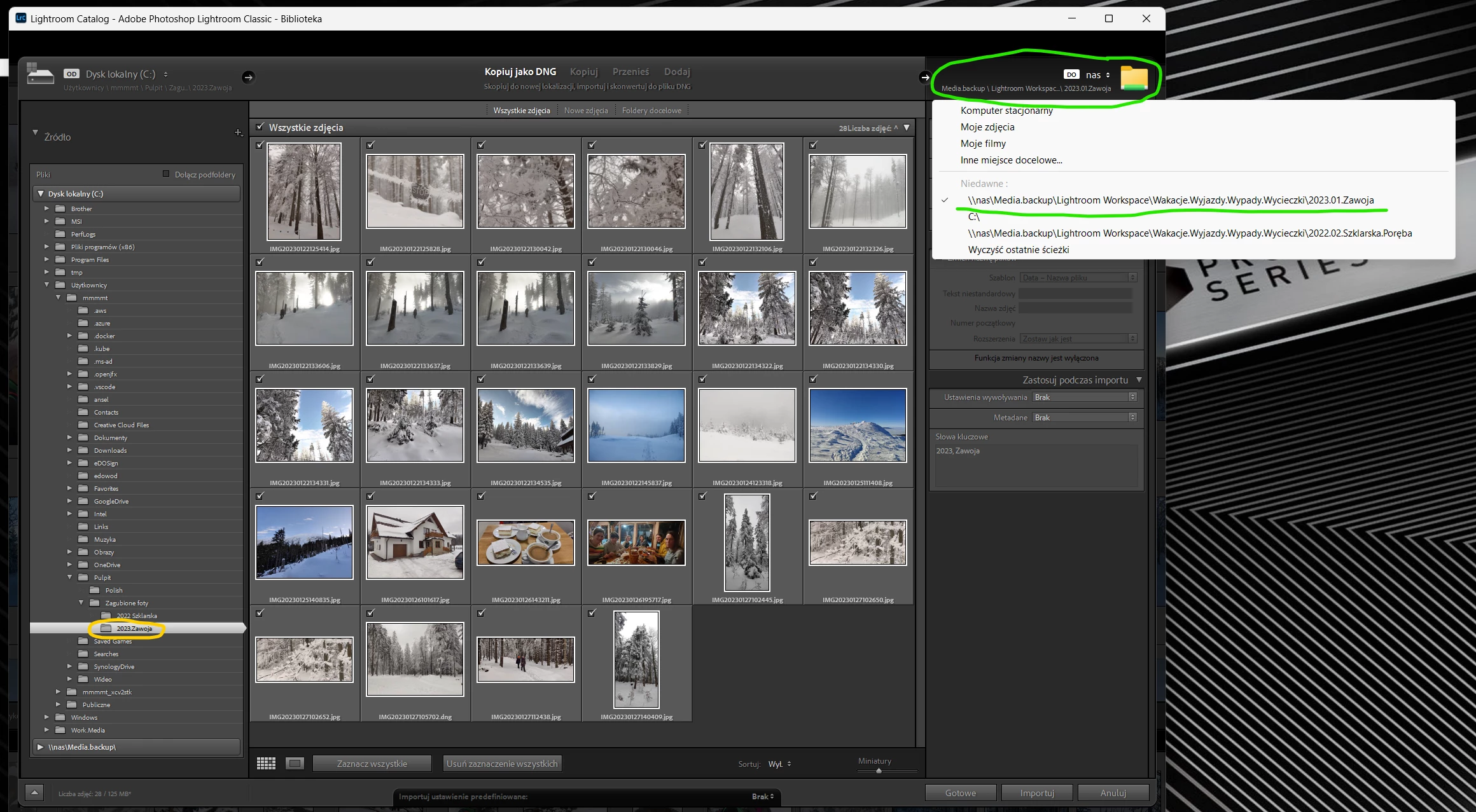
Task: Uncheck the Wszystkie zdjęcia header checkbox
Action: 260,127
